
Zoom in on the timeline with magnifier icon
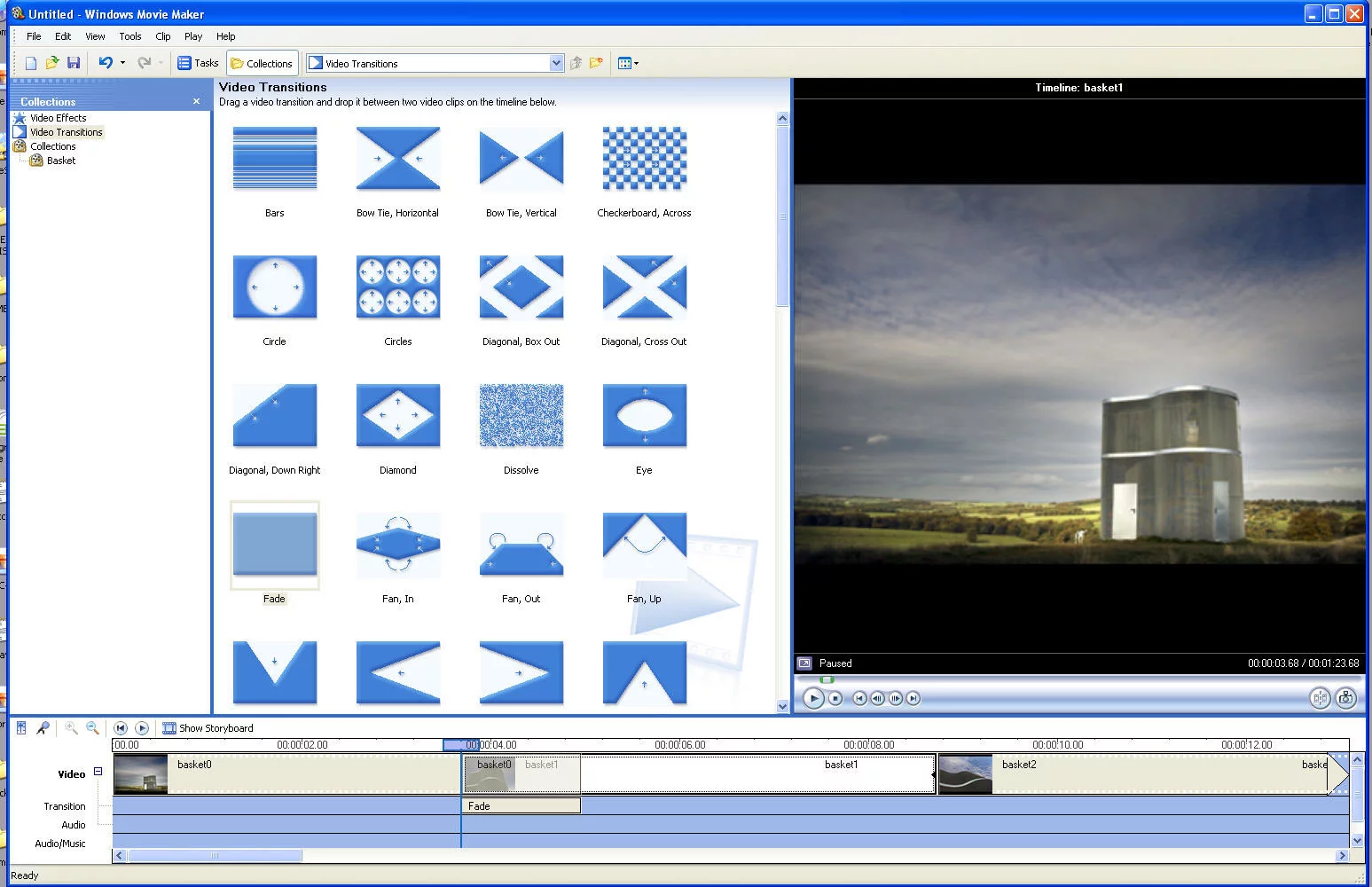(72, 727)
